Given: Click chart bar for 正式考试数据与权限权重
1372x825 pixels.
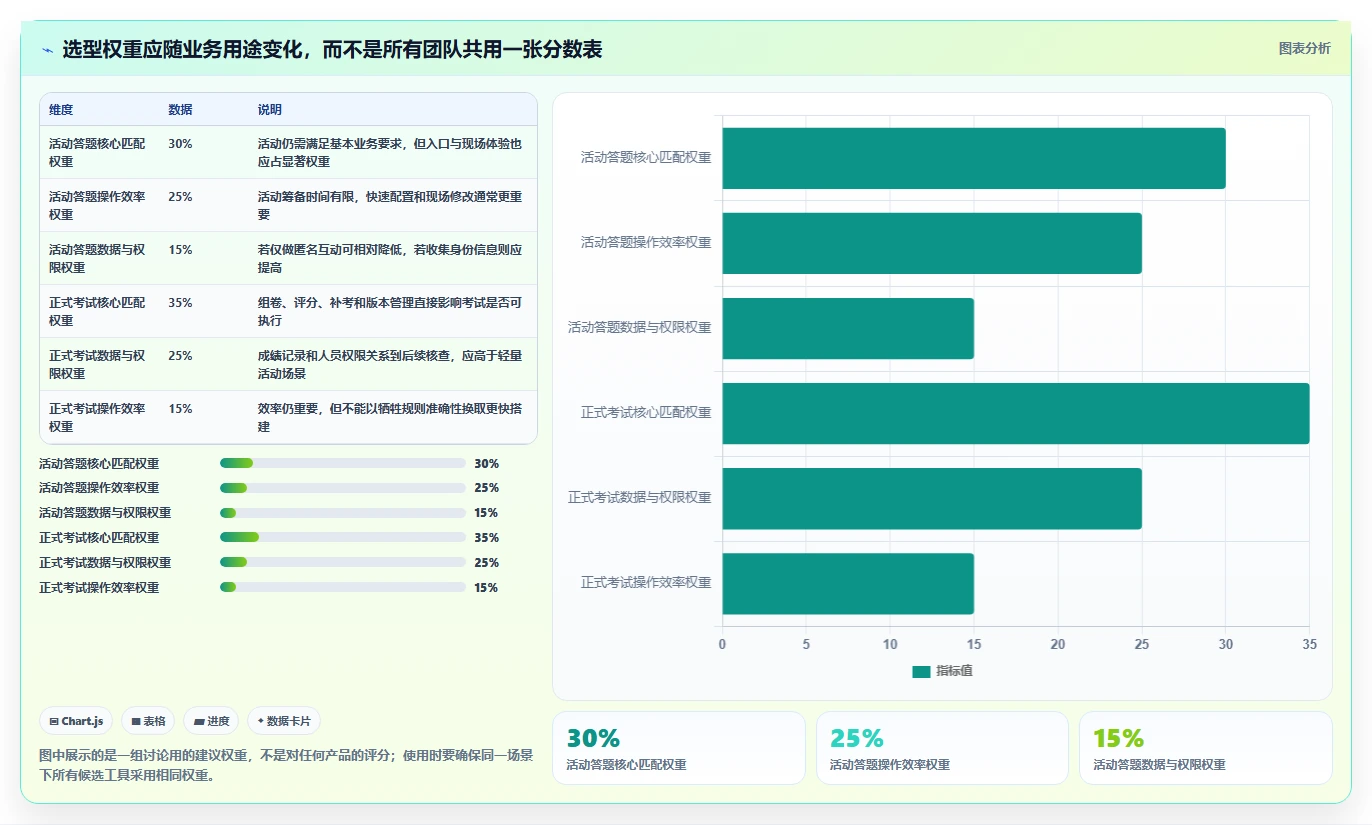Looking at the screenshot, I should (932, 498).
